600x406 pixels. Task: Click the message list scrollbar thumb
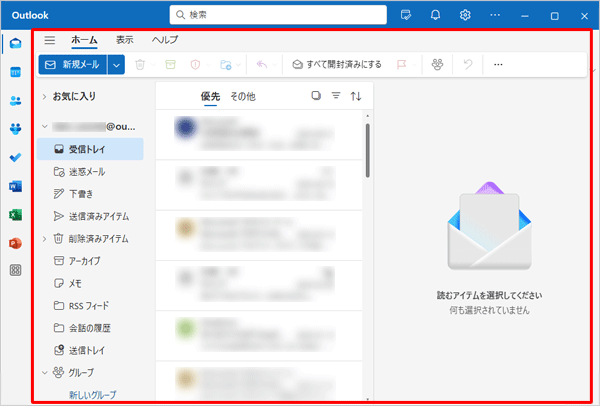[368, 150]
